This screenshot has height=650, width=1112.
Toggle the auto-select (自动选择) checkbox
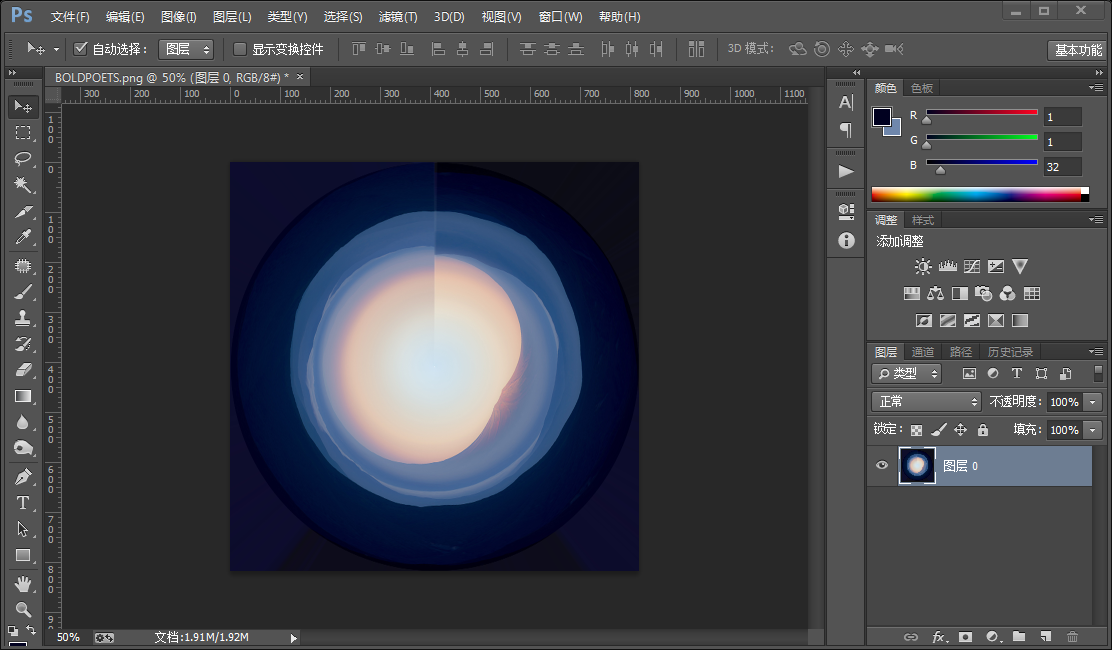[81, 48]
